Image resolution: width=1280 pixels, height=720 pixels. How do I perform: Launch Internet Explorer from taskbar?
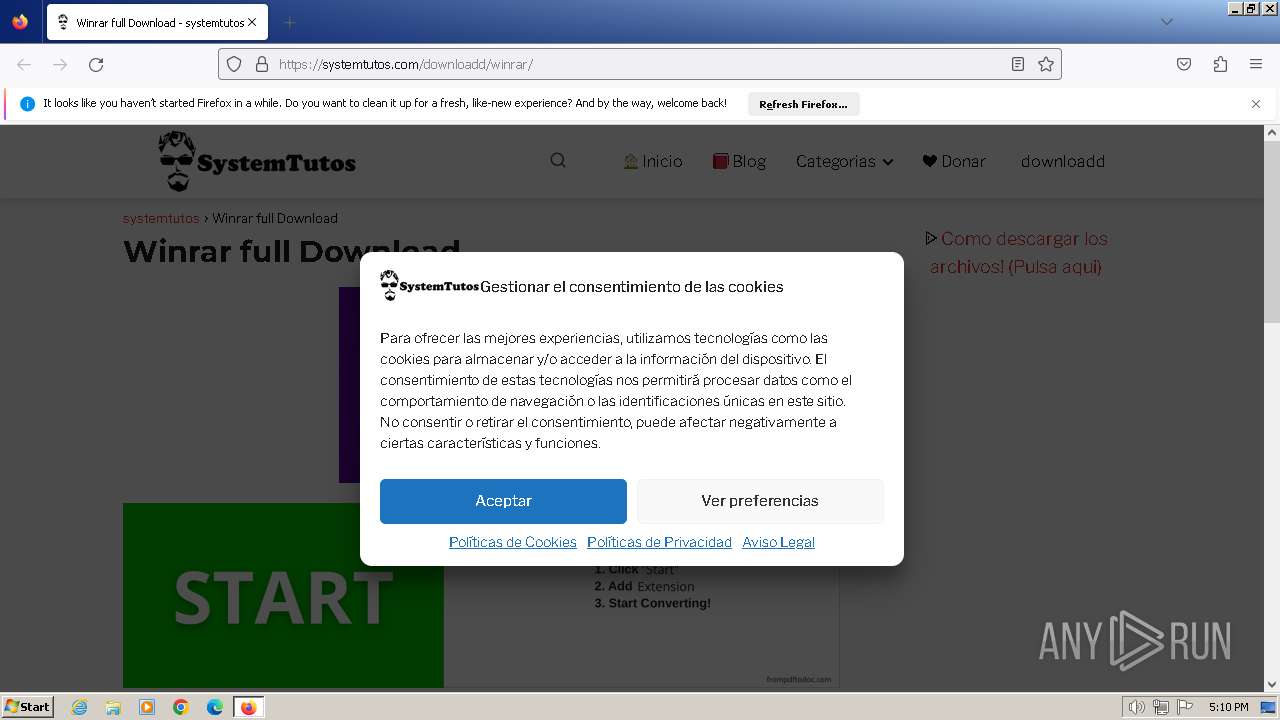[80, 707]
